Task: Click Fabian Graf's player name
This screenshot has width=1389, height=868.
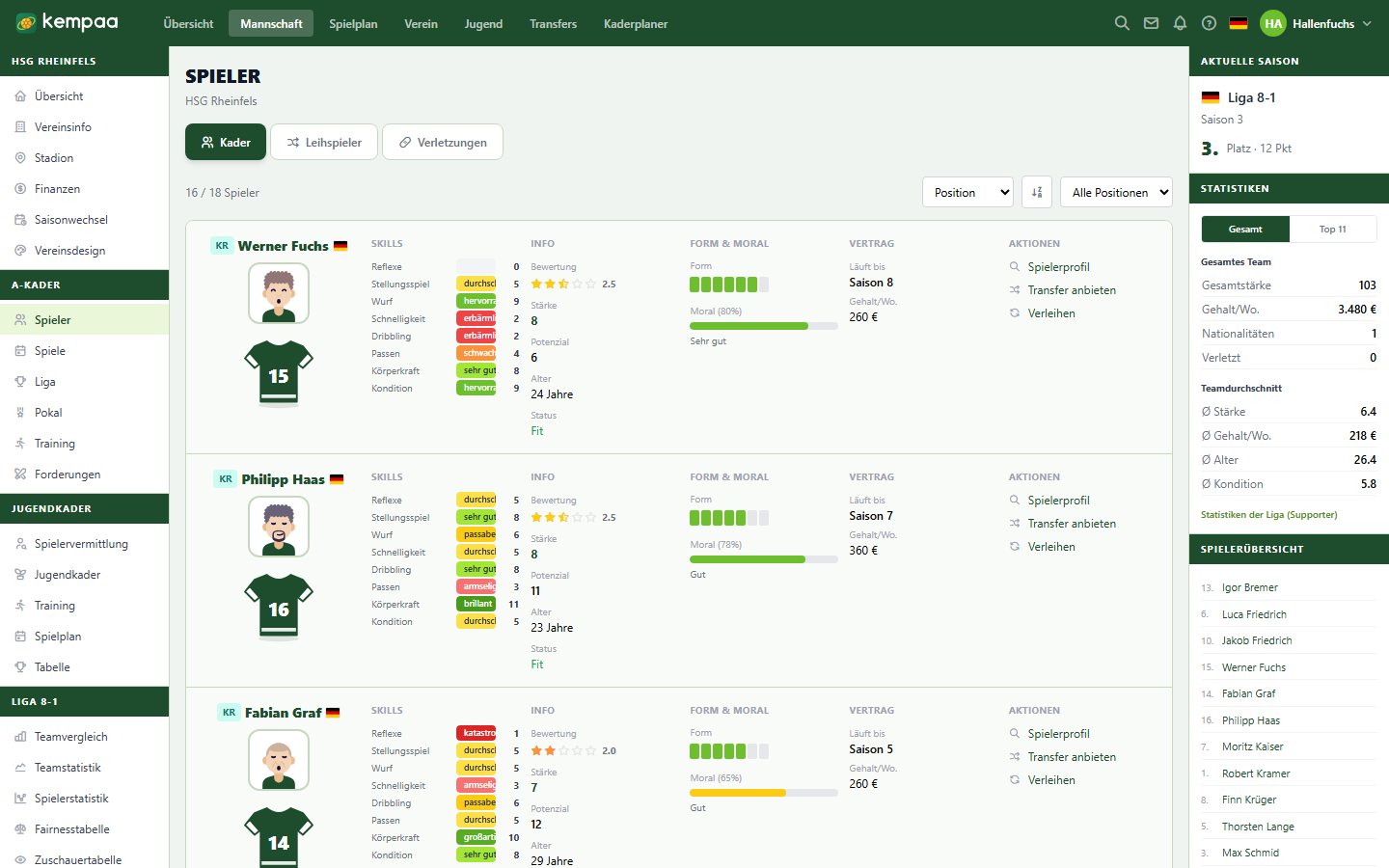Action: 283,713
